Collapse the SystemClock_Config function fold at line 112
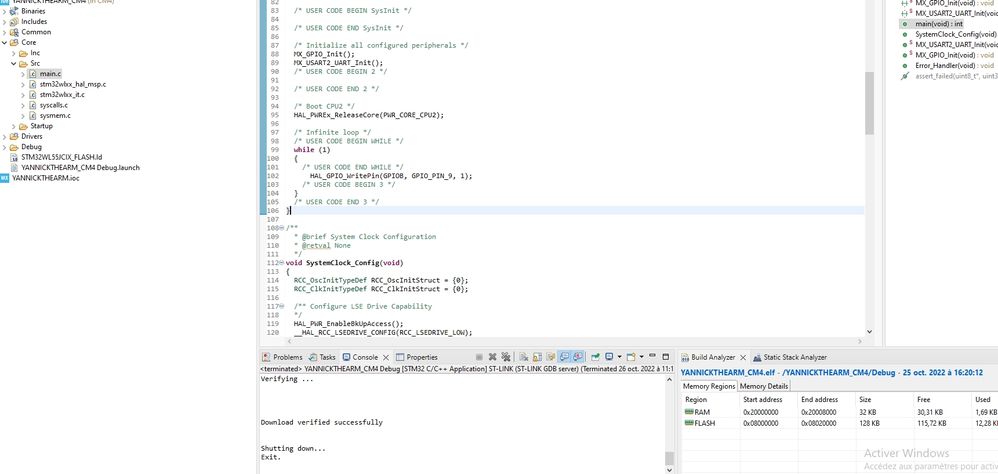The image size is (998, 474). tap(281, 263)
